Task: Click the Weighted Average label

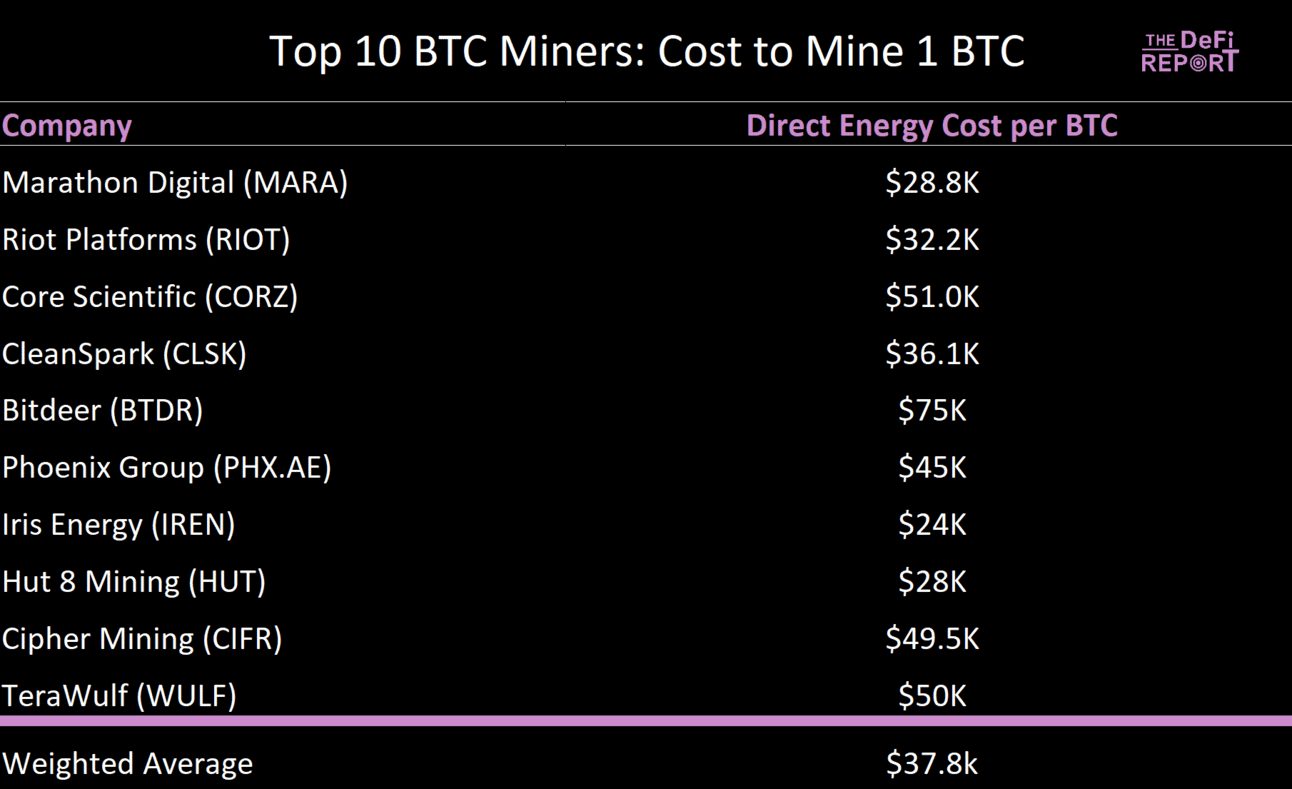Action: pos(127,764)
